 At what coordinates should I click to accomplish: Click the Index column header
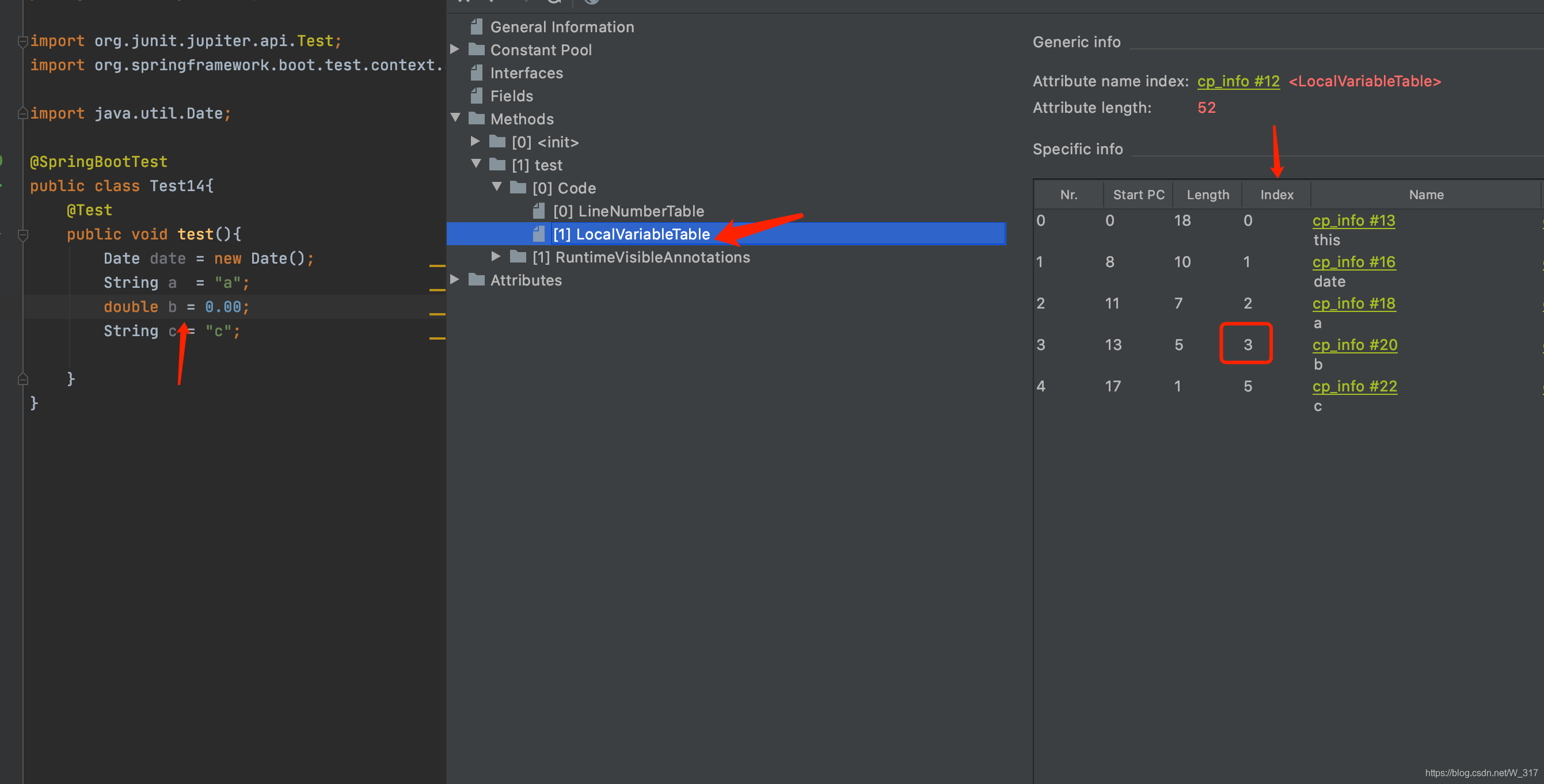[x=1276, y=195]
